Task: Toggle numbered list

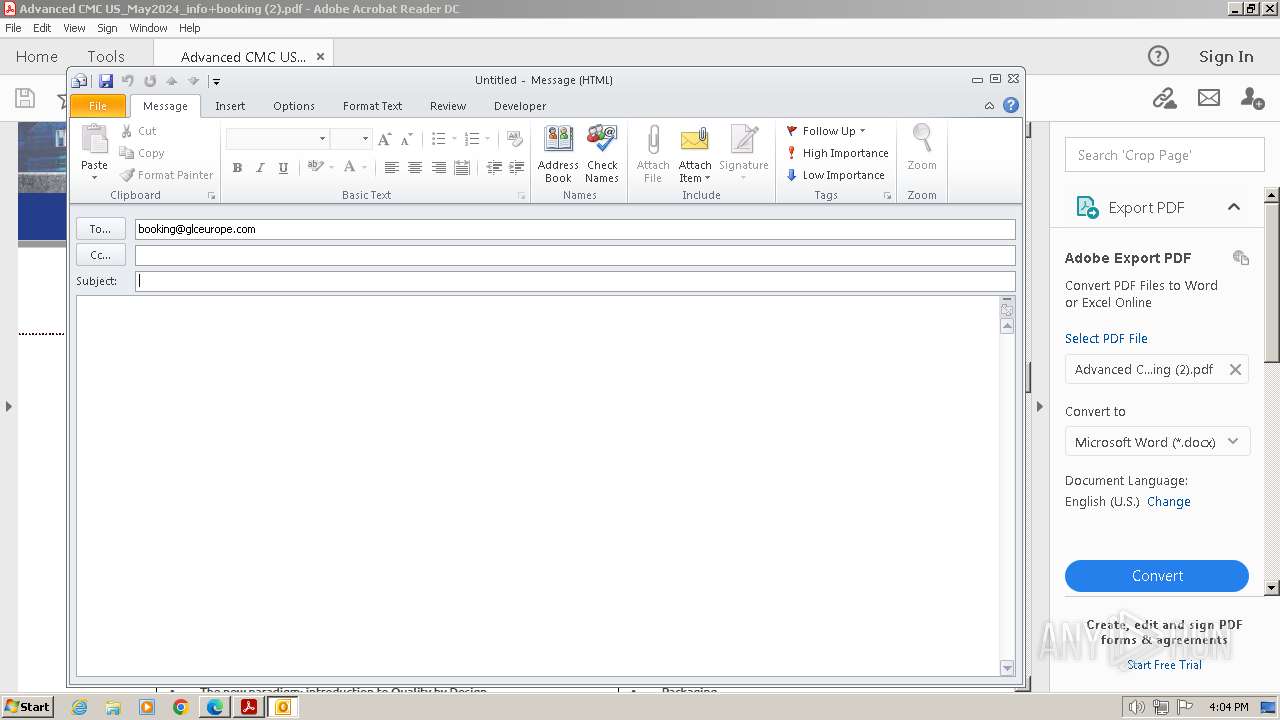Action: click(x=472, y=139)
